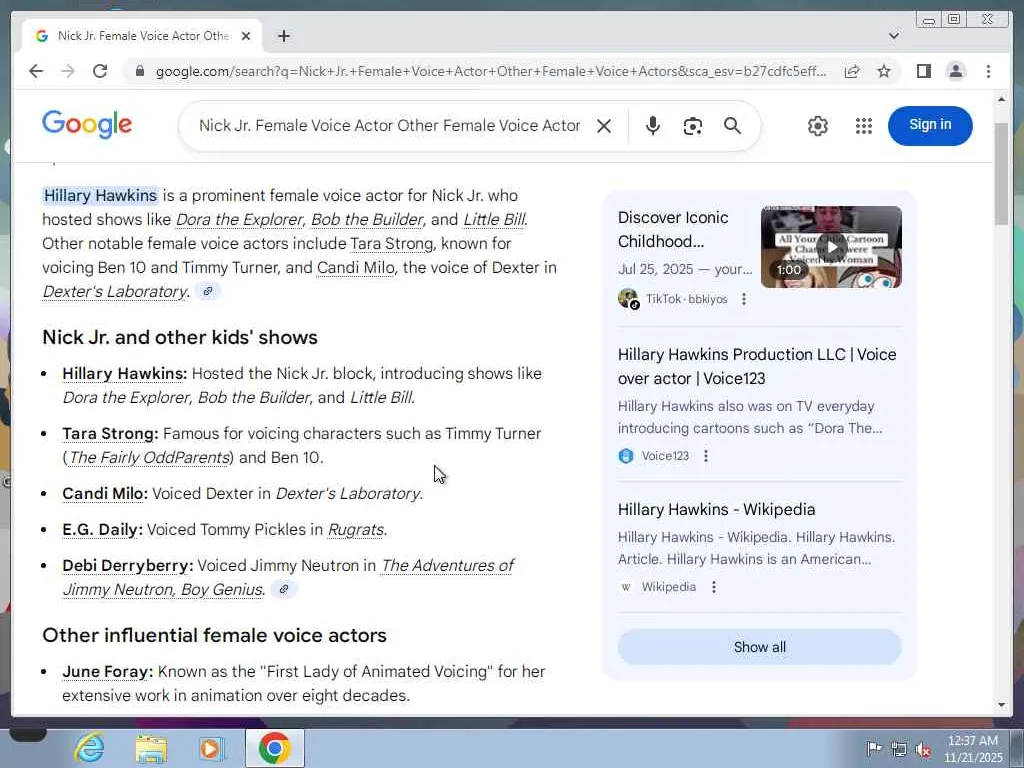The height and width of the screenshot is (768, 1024).
Task: Bookmark this tab with the star icon
Action: 884,71
